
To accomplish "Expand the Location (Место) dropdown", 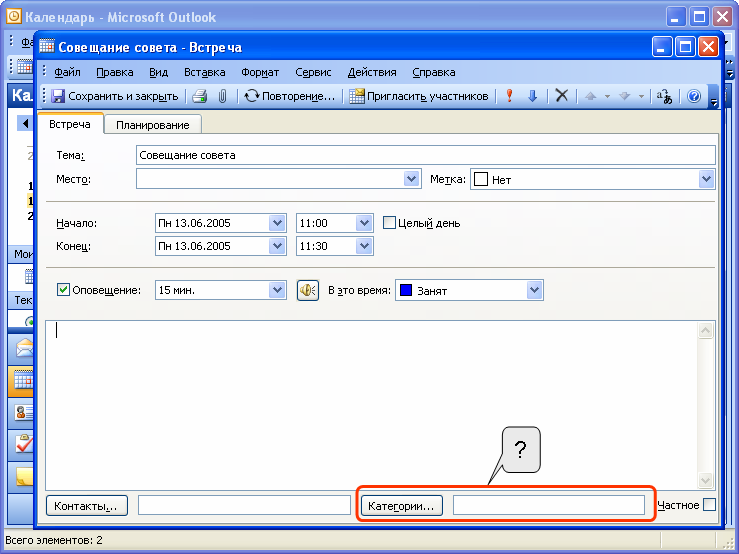I will pos(411,179).
